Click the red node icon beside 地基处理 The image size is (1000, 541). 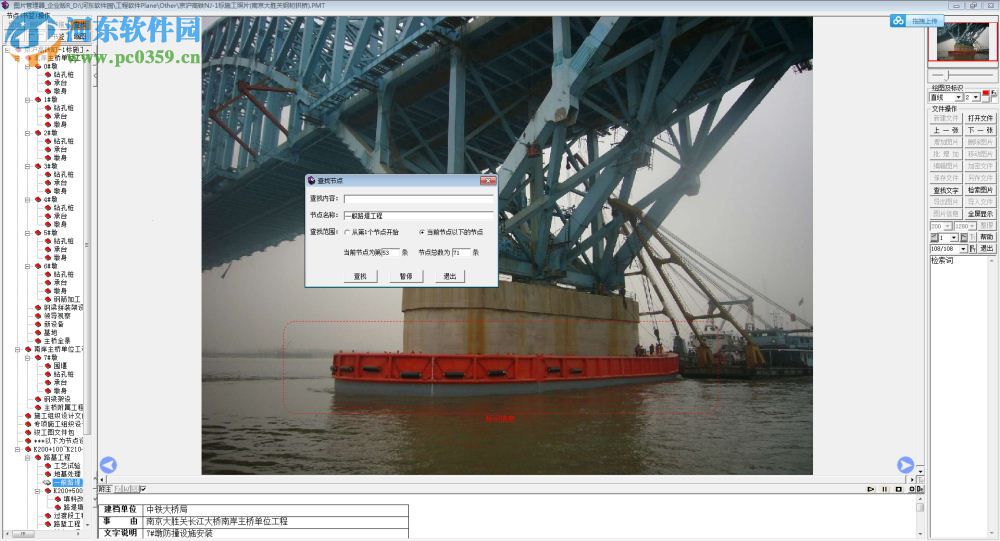tap(48, 474)
